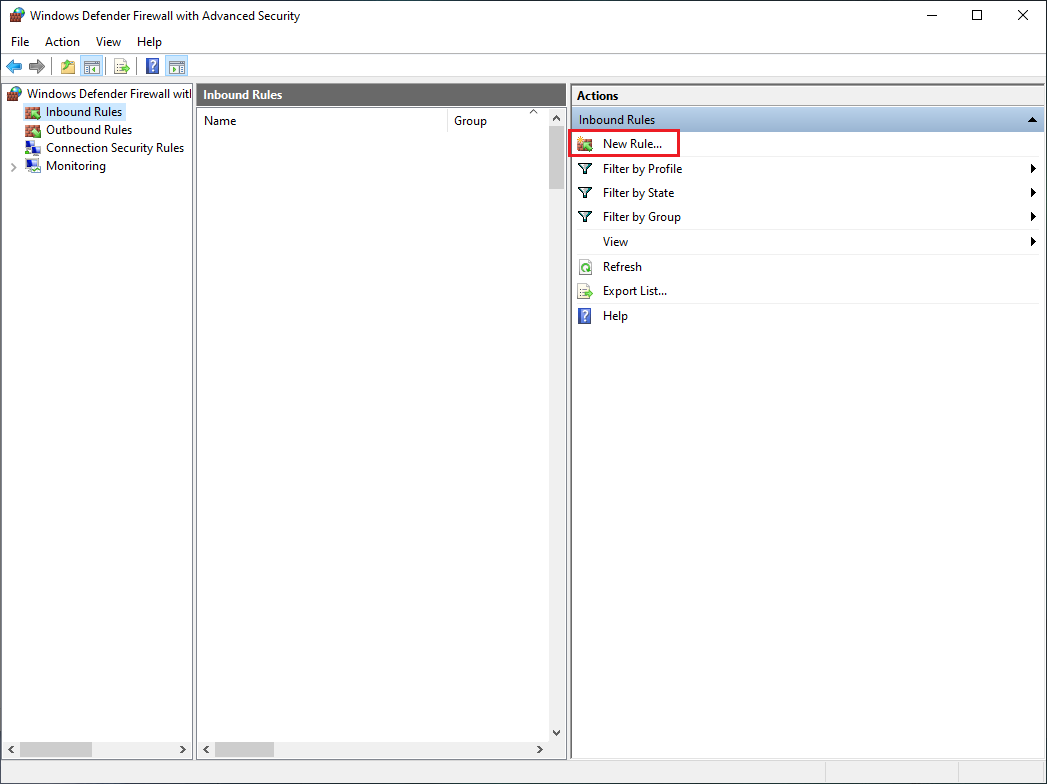Image resolution: width=1047 pixels, height=784 pixels.
Task: Click the rules list scroll up arrow
Action: (556, 118)
